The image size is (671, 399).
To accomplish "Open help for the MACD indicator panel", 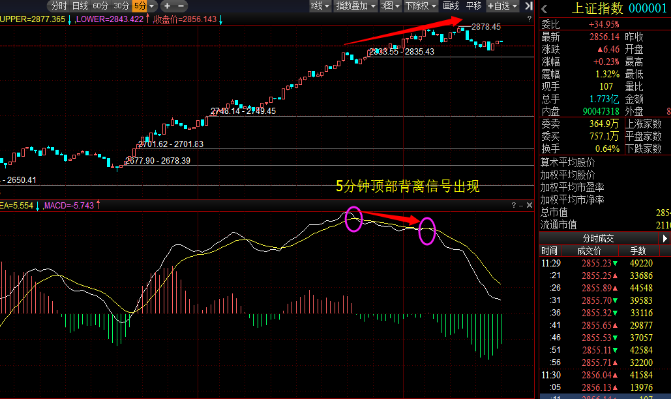I will click(514, 205).
